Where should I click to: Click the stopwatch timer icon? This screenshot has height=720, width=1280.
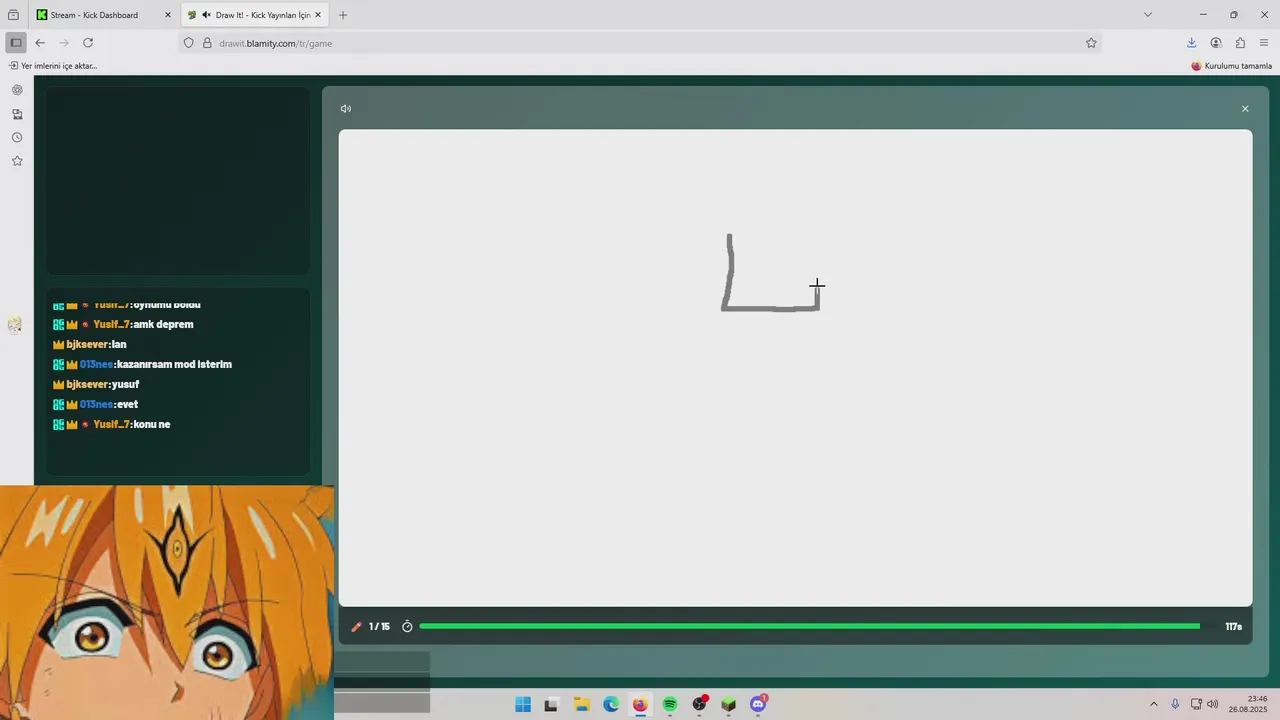tap(407, 627)
